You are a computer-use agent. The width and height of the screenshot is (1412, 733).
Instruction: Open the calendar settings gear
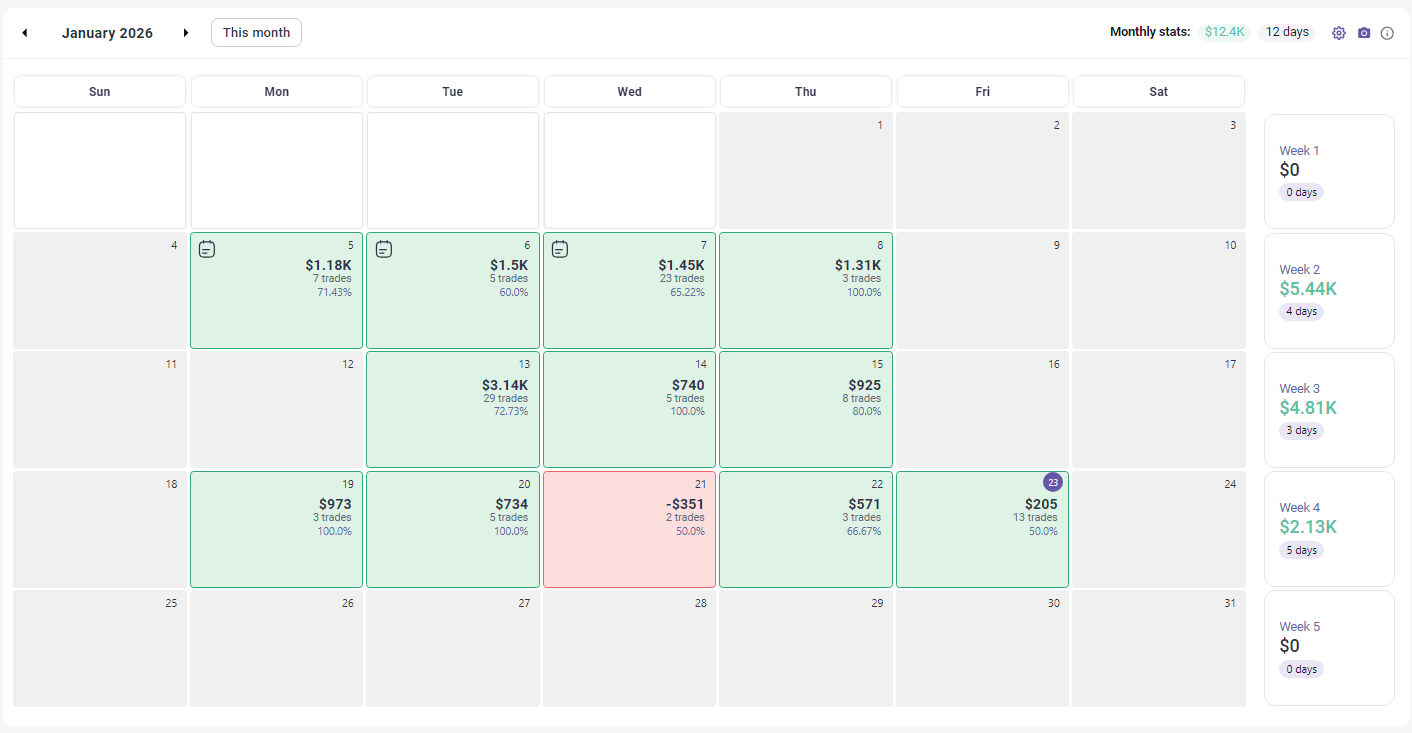point(1339,33)
